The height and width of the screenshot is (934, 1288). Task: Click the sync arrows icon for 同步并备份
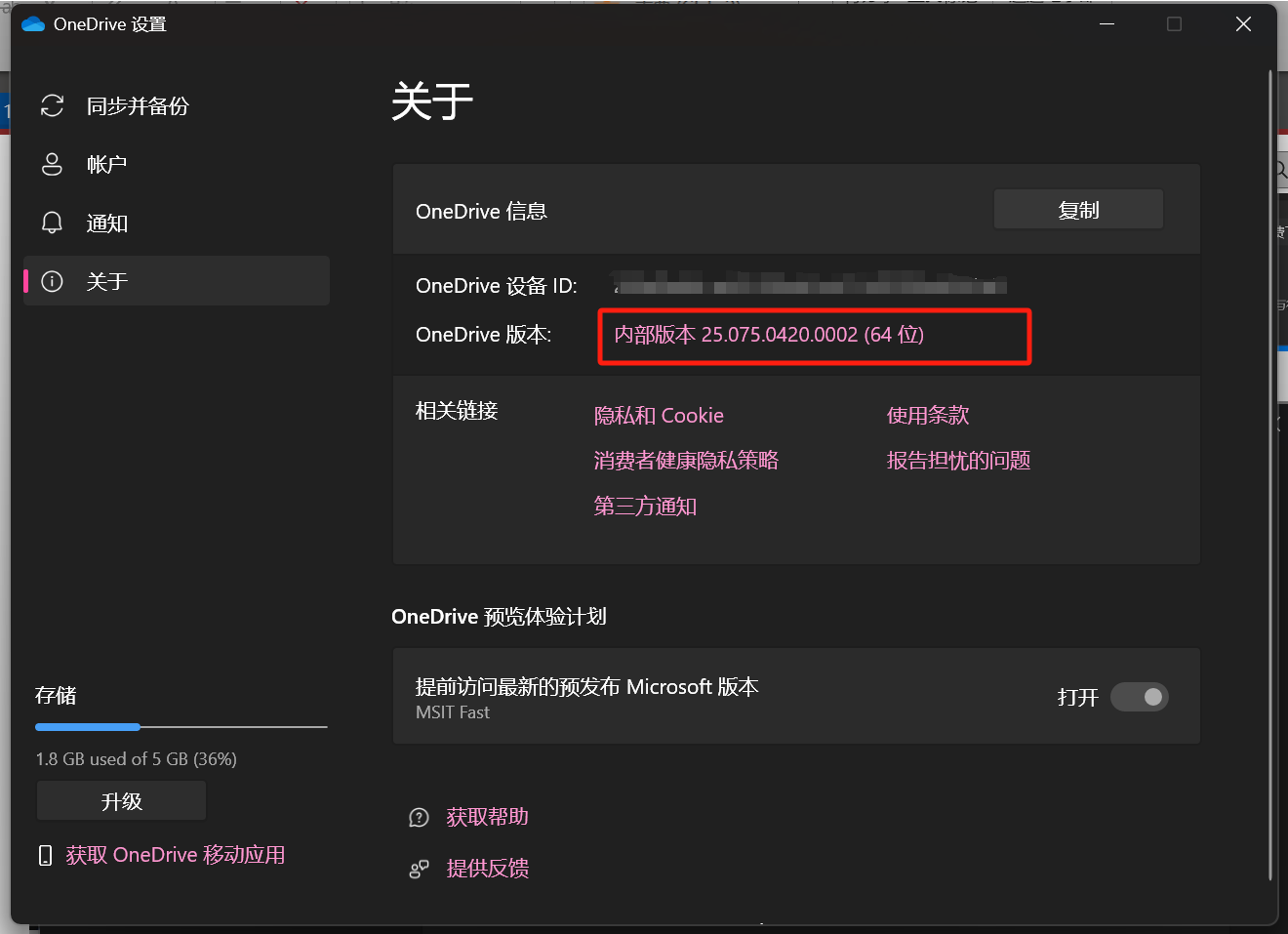pyautogui.click(x=52, y=105)
